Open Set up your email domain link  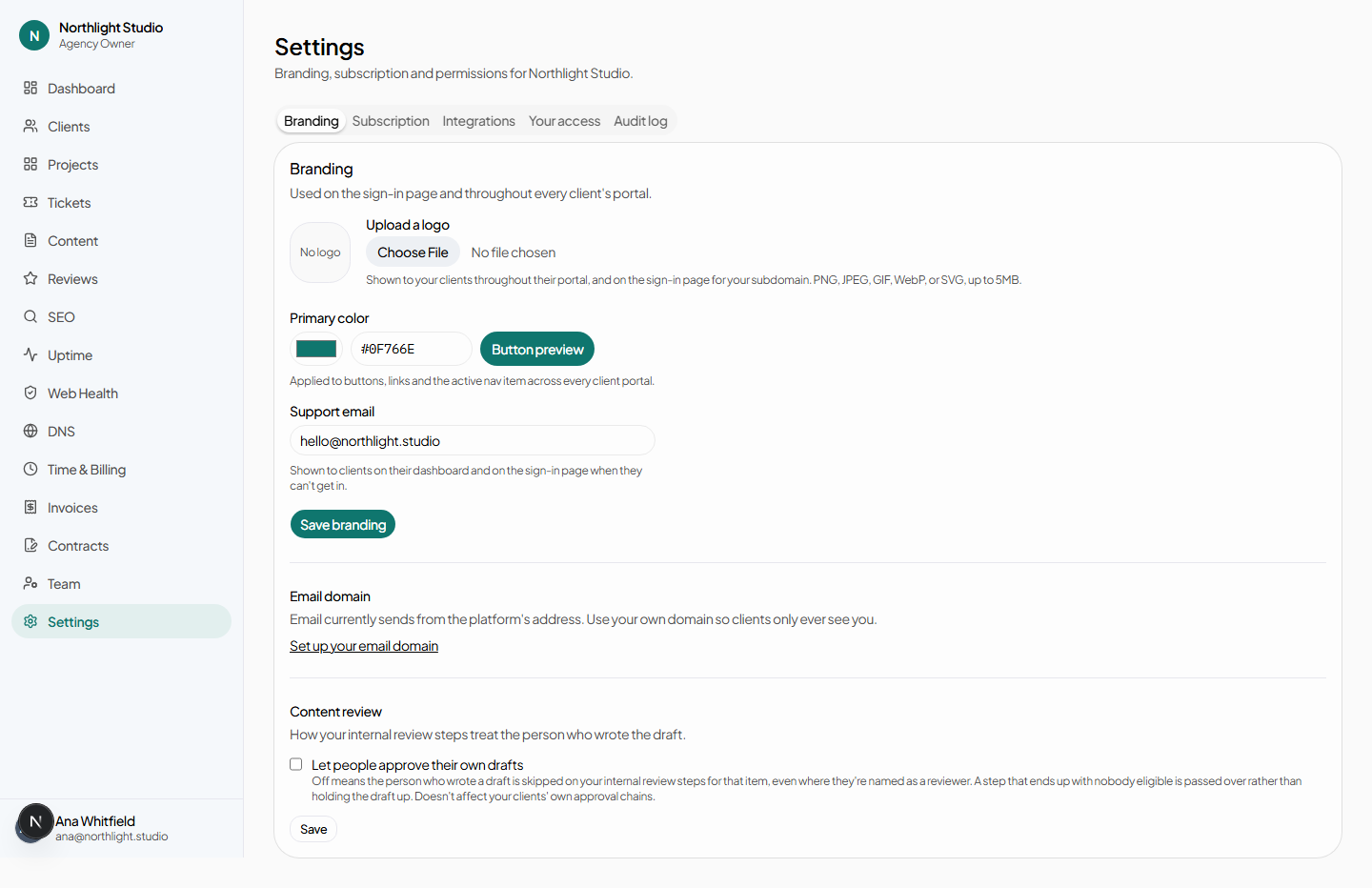[364, 646]
